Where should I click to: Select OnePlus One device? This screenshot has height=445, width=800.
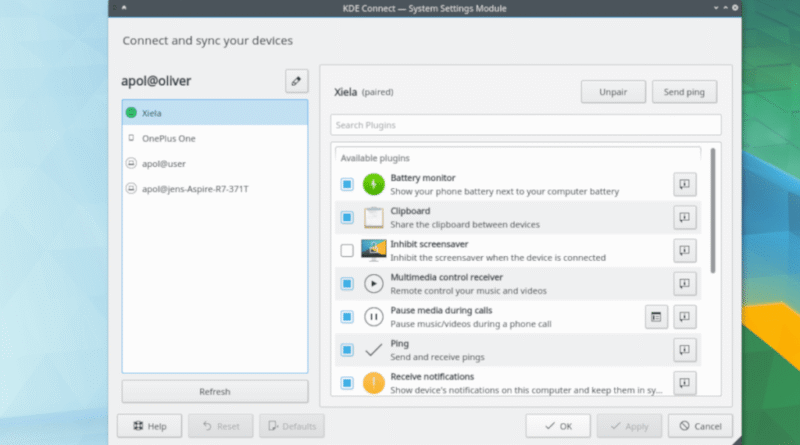click(215, 138)
